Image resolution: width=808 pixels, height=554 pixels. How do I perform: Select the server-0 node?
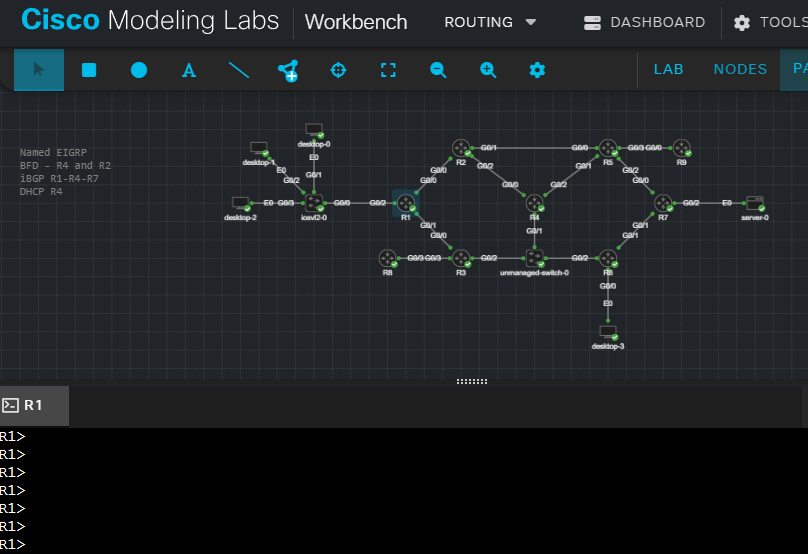755,203
